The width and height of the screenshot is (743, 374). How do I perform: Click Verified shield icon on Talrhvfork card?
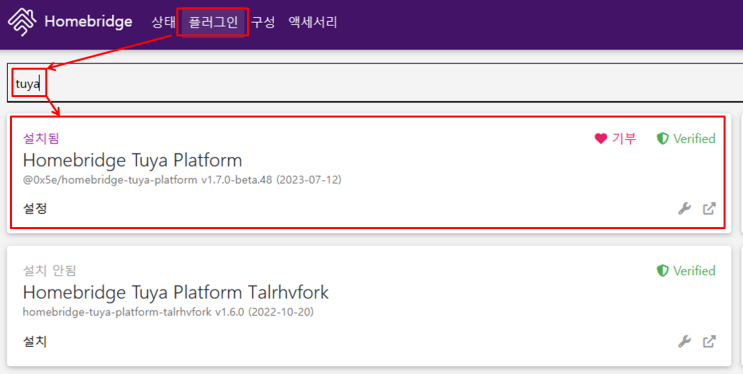coord(662,271)
